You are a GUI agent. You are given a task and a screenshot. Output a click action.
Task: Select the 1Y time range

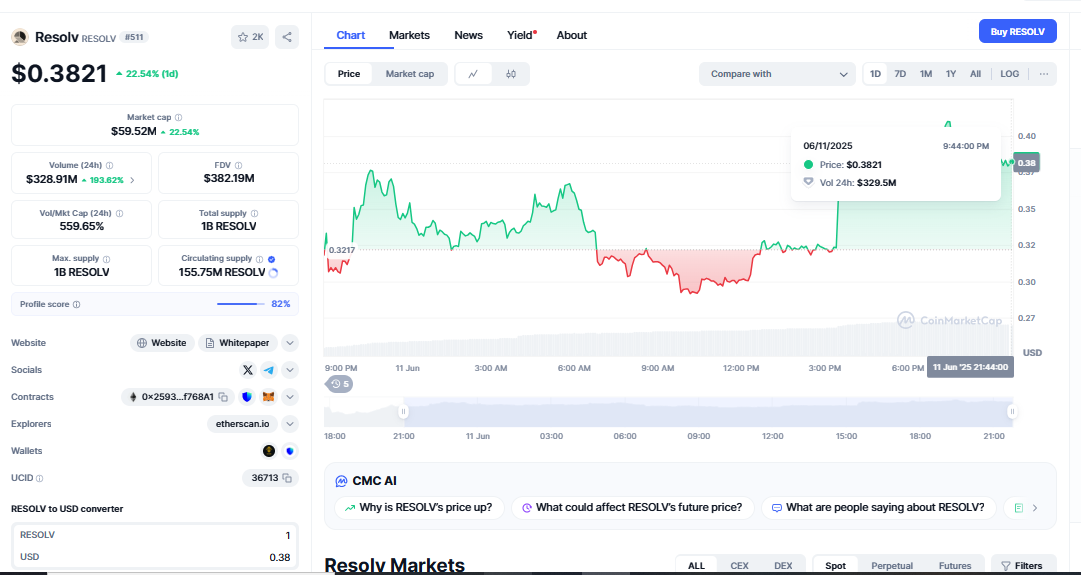click(x=951, y=74)
